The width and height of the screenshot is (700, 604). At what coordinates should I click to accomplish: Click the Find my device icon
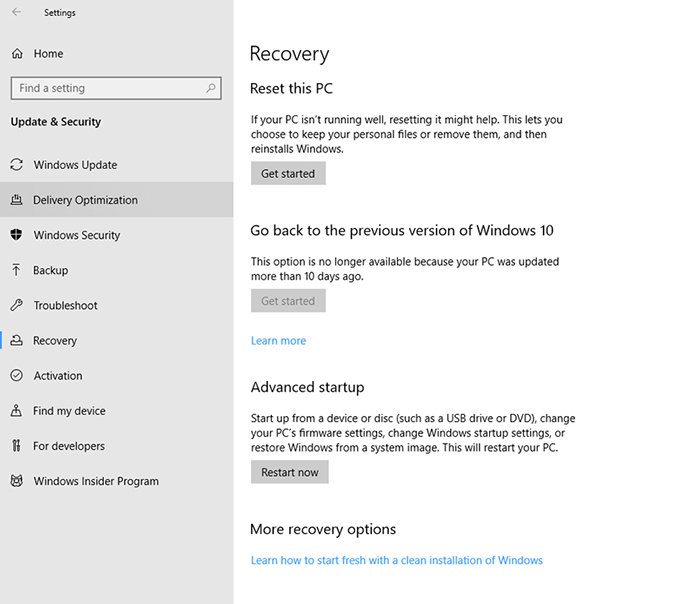click(x=16, y=411)
